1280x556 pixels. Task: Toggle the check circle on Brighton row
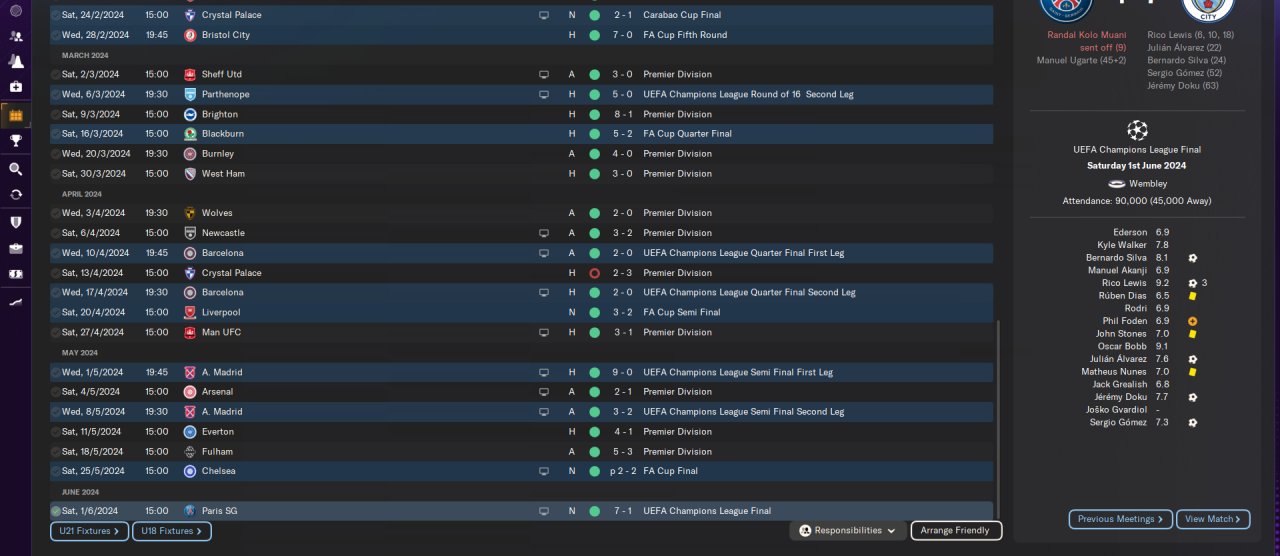click(56, 114)
